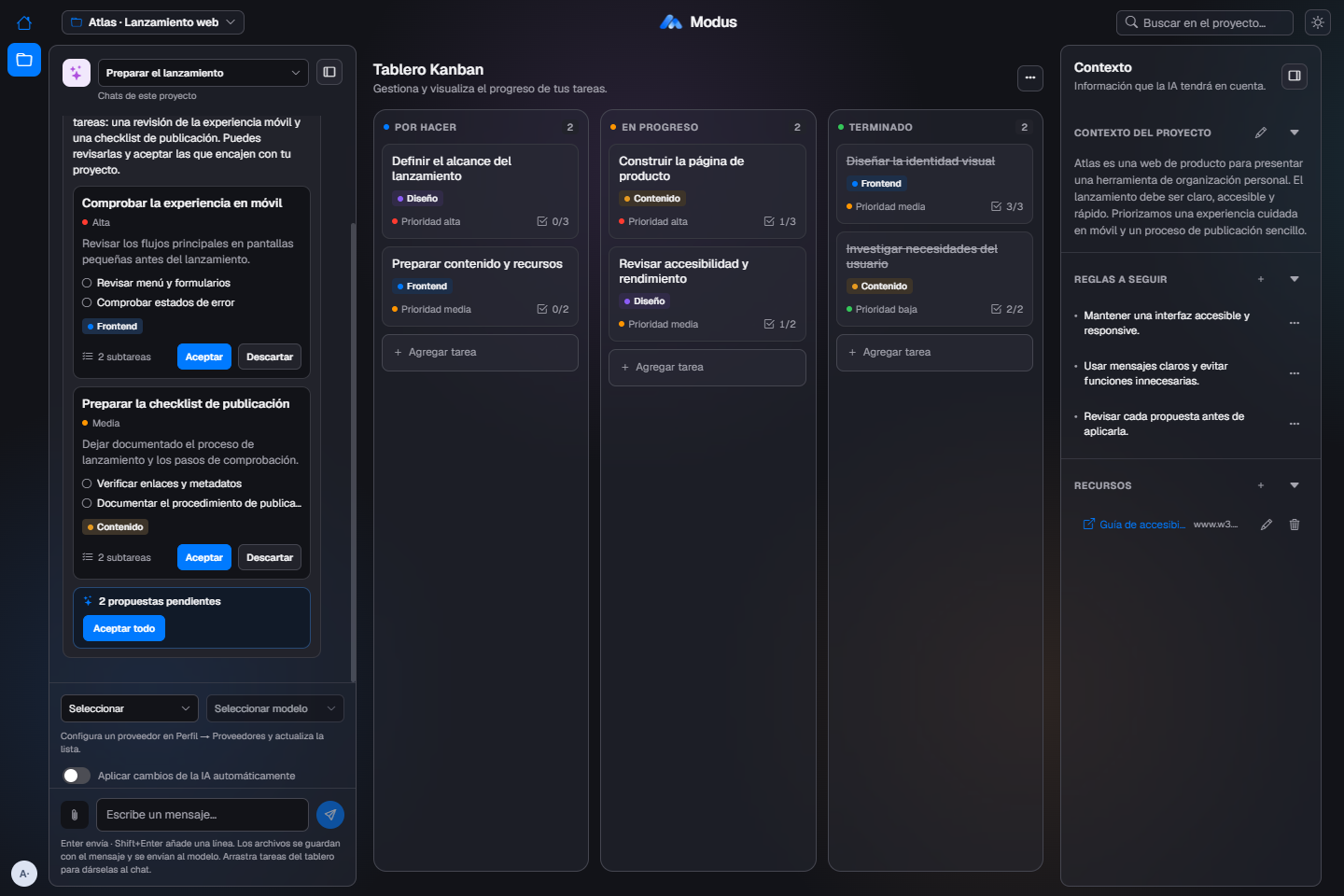This screenshot has width=1344, height=896.
Task: Add a new rule in Reglas a seguir
Action: (x=1261, y=279)
